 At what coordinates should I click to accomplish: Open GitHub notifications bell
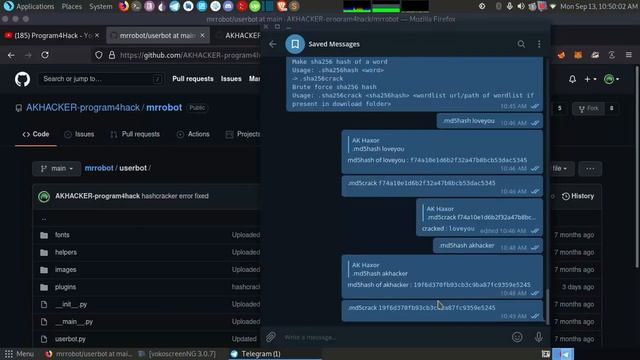coord(572,79)
